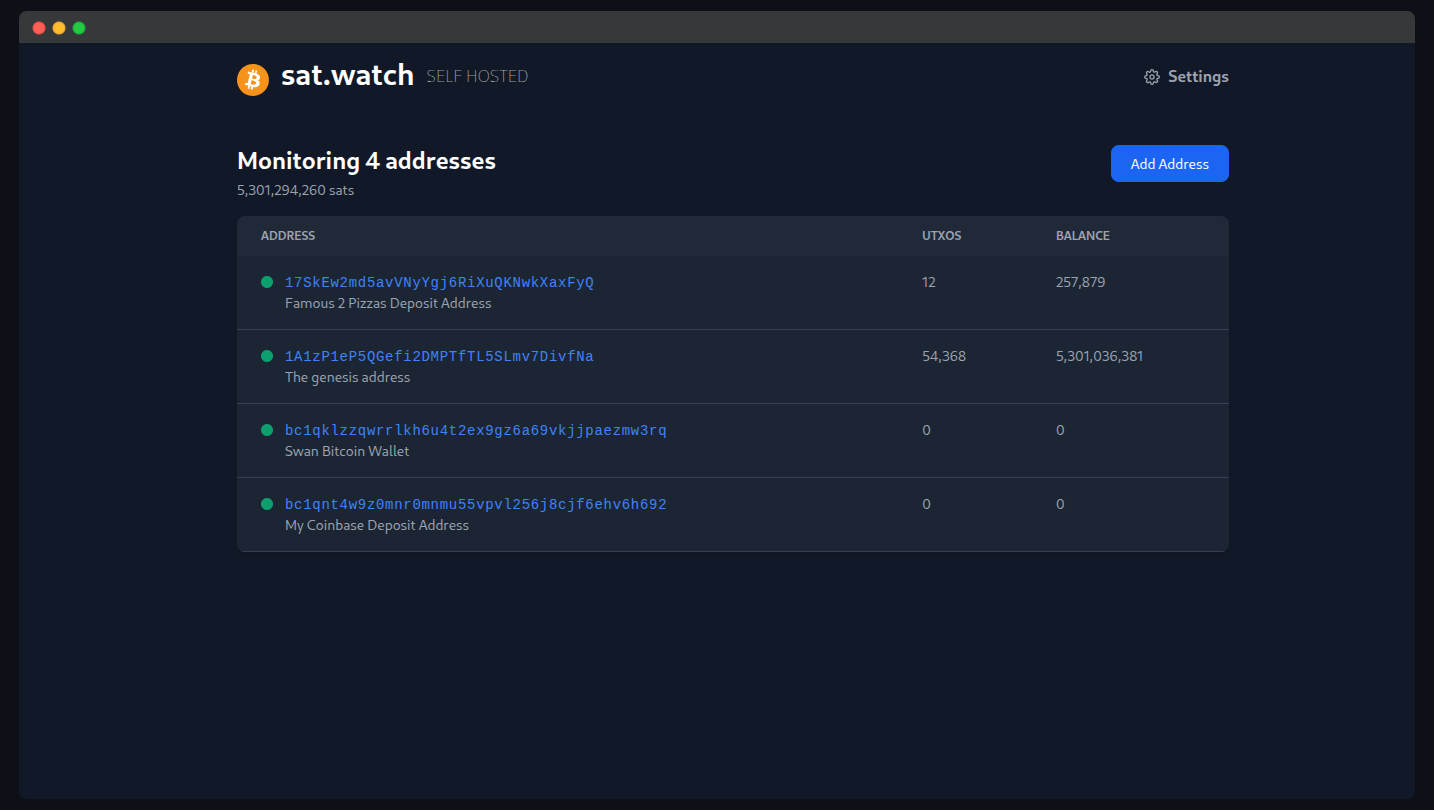The image size is (1434, 810).
Task: Click the balance value 257,879
Action: pyautogui.click(x=1081, y=283)
